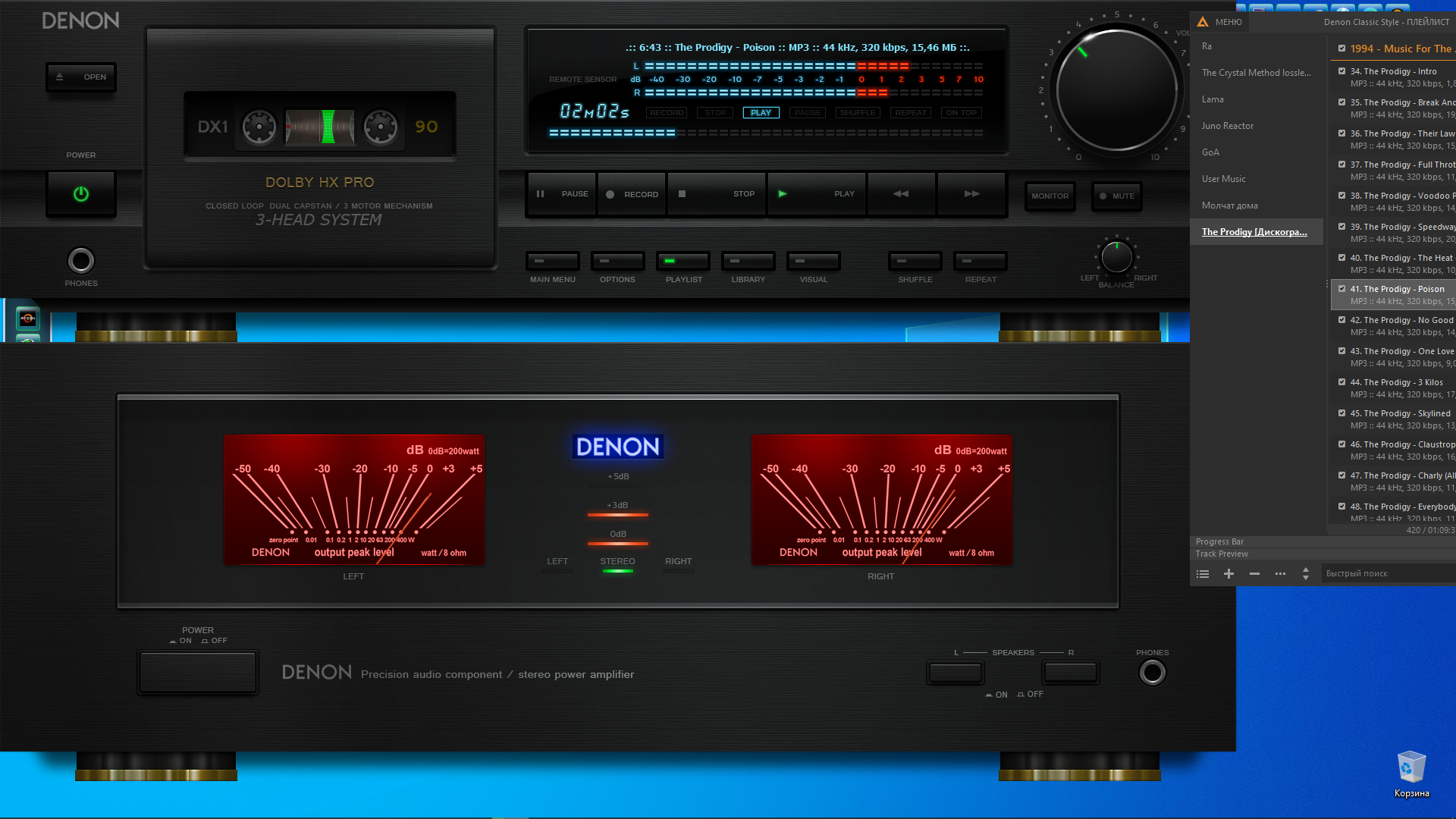
Task: Click the PHONES headphone jack on the deck
Action: click(81, 261)
